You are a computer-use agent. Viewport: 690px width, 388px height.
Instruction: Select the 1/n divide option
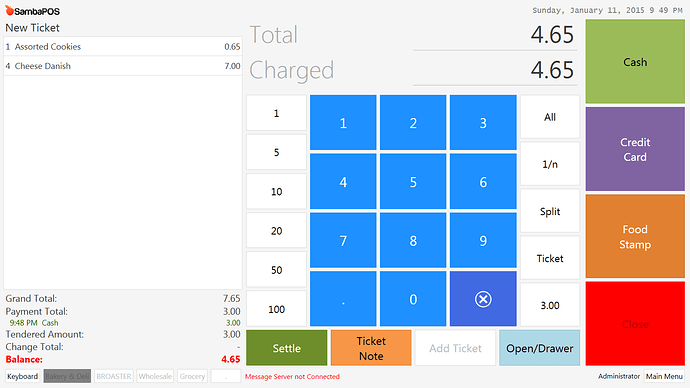tap(550, 164)
